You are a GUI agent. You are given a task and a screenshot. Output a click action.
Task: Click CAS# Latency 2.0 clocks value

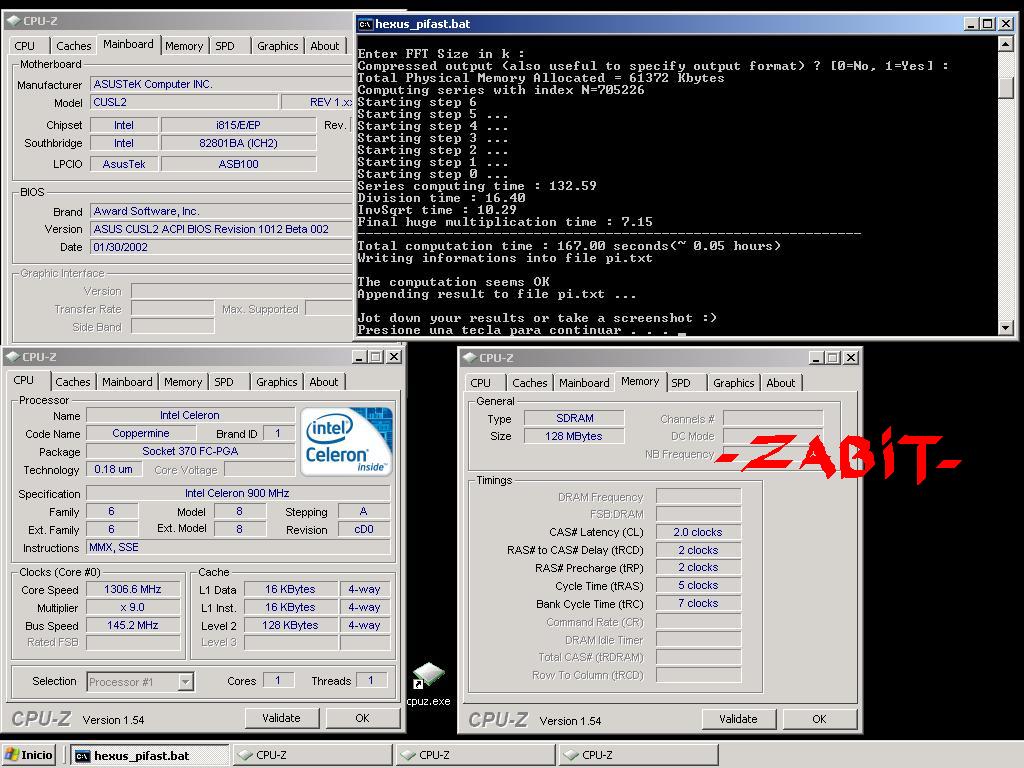698,532
